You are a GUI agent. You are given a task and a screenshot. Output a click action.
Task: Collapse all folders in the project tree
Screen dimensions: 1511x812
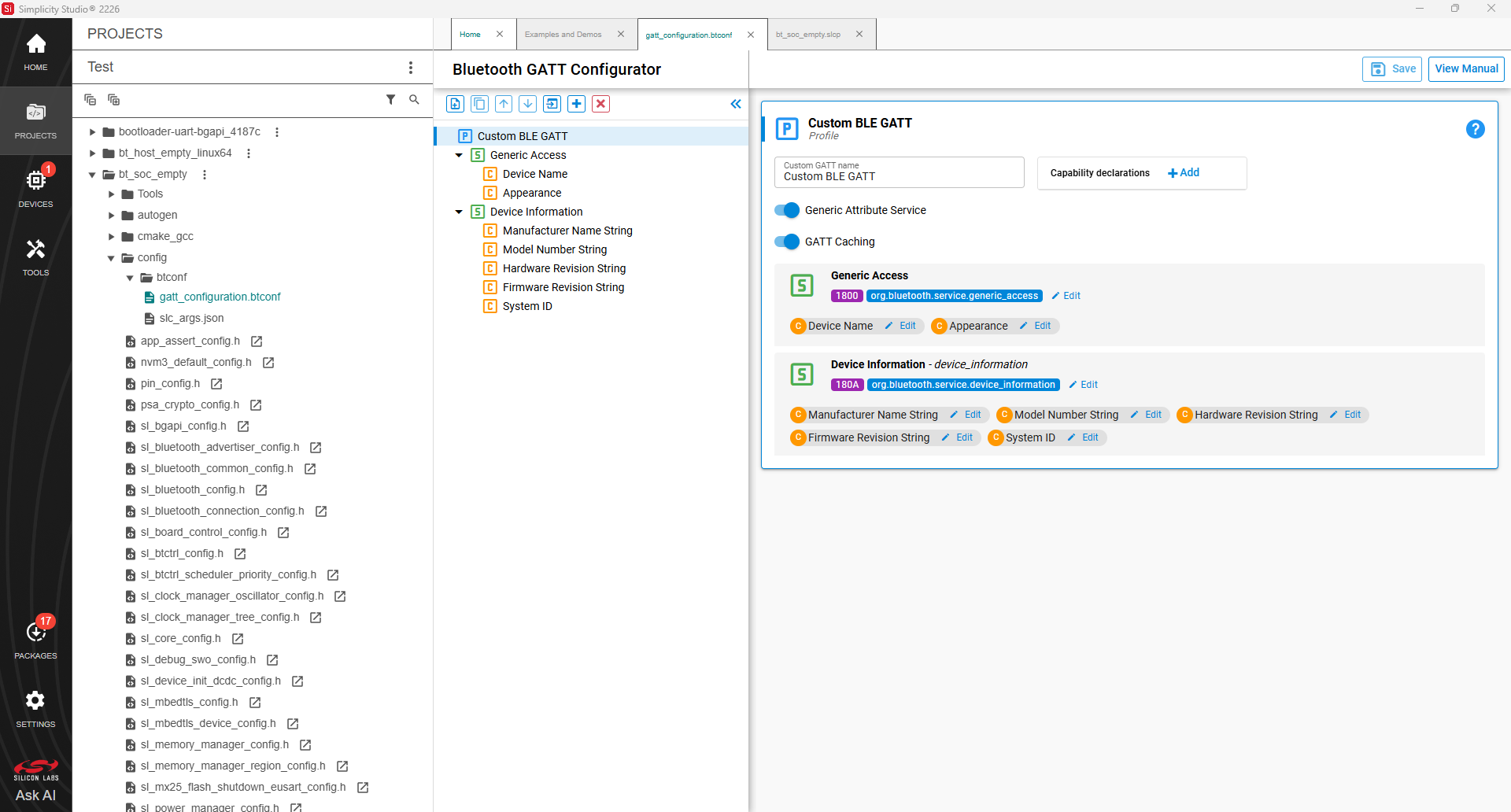[90, 100]
